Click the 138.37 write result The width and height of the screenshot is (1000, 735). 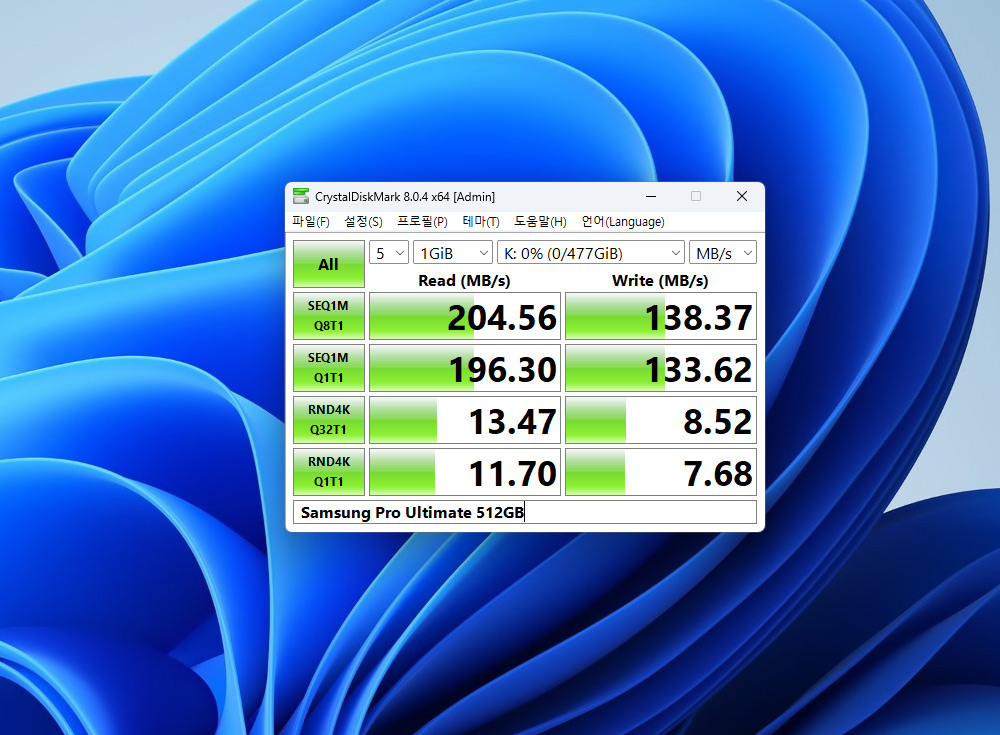(x=661, y=316)
